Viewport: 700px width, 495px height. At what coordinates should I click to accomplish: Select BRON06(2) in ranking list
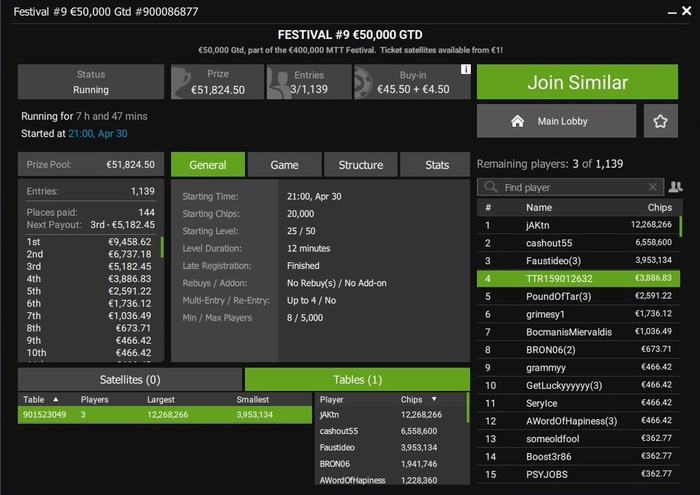pyautogui.click(x=578, y=349)
